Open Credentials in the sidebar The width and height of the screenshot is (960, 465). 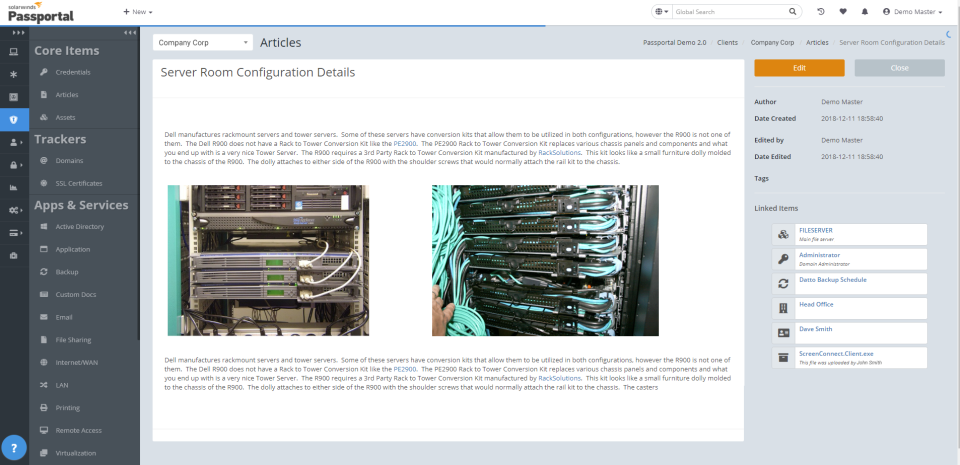pos(73,72)
